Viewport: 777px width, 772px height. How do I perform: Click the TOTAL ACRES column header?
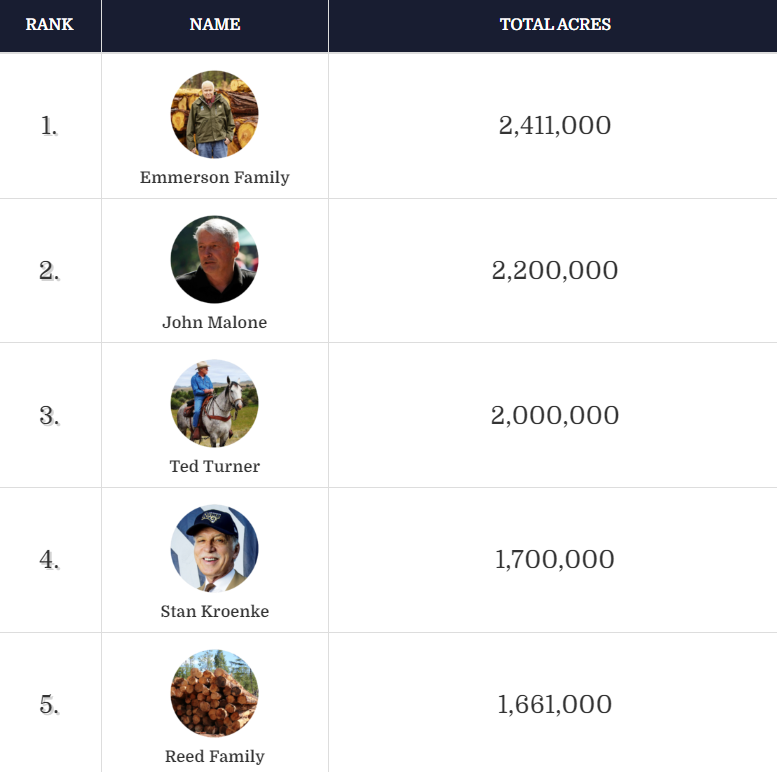(555, 24)
